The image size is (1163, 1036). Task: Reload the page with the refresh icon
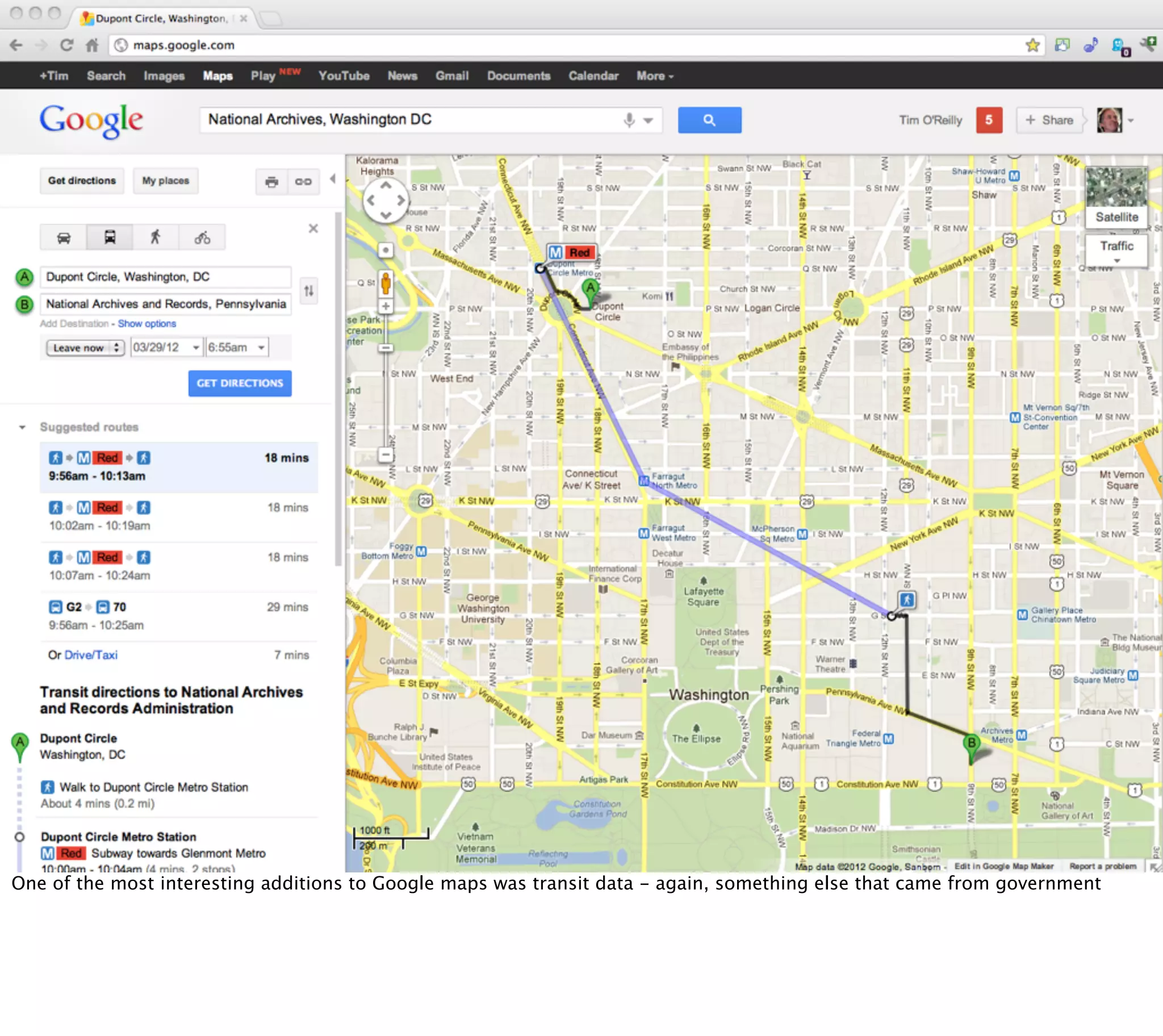click(66, 45)
